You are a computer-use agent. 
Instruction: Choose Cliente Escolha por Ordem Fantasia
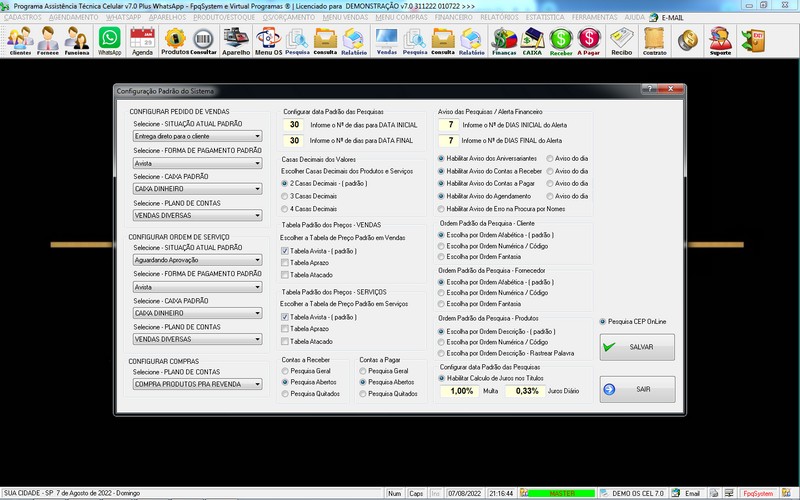[x=441, y=257]
